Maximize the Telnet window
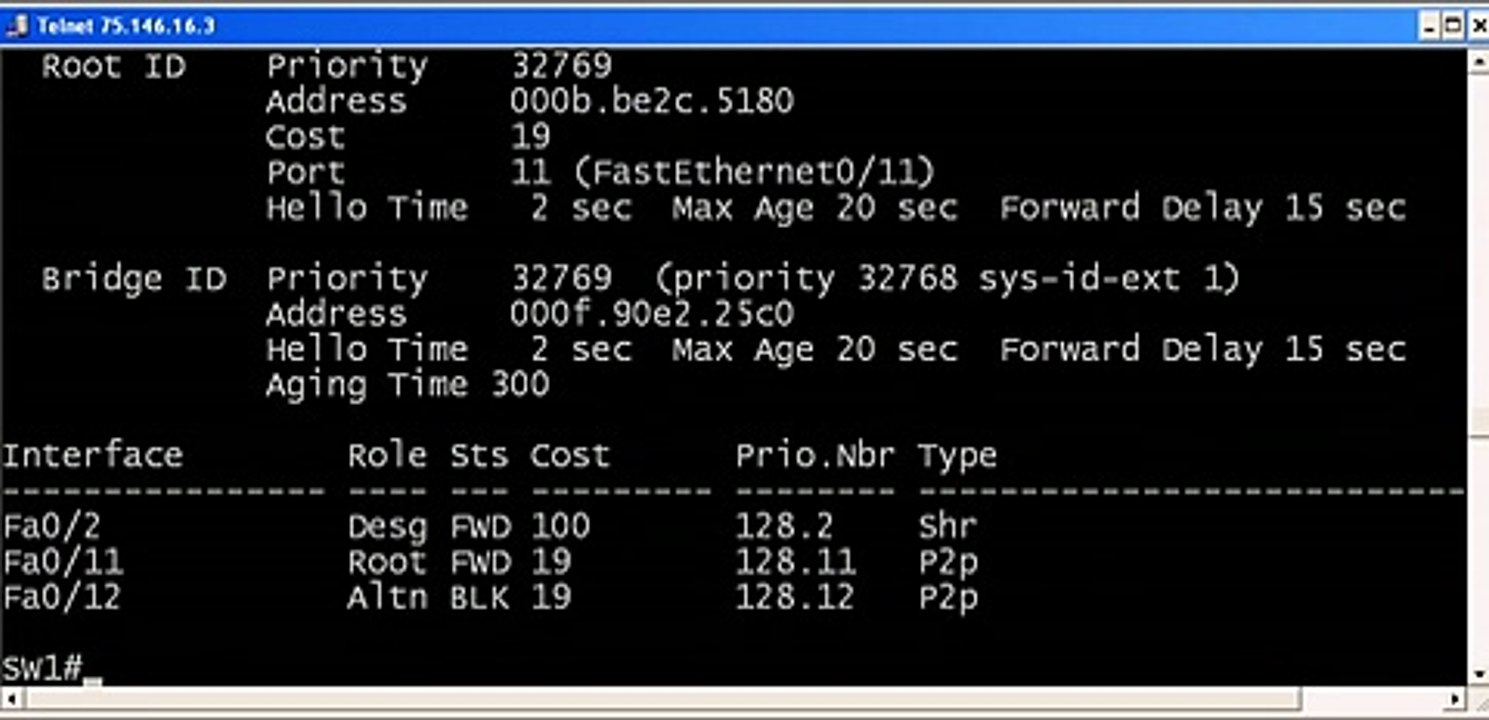 [x=1455, y=26]
